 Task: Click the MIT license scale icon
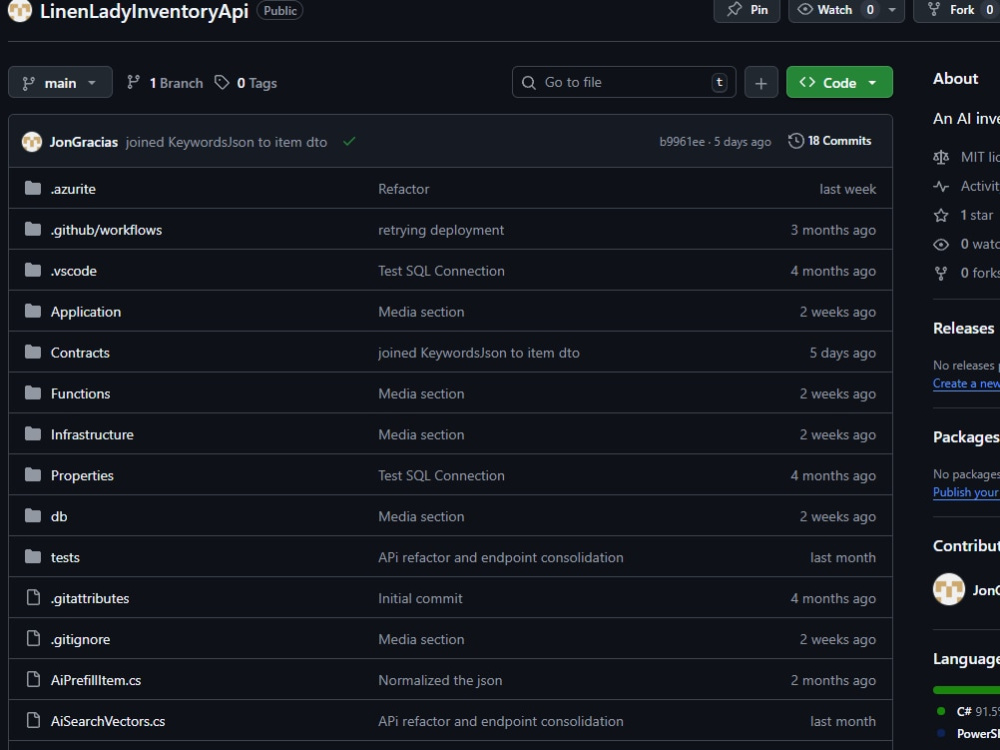(941, 157)
